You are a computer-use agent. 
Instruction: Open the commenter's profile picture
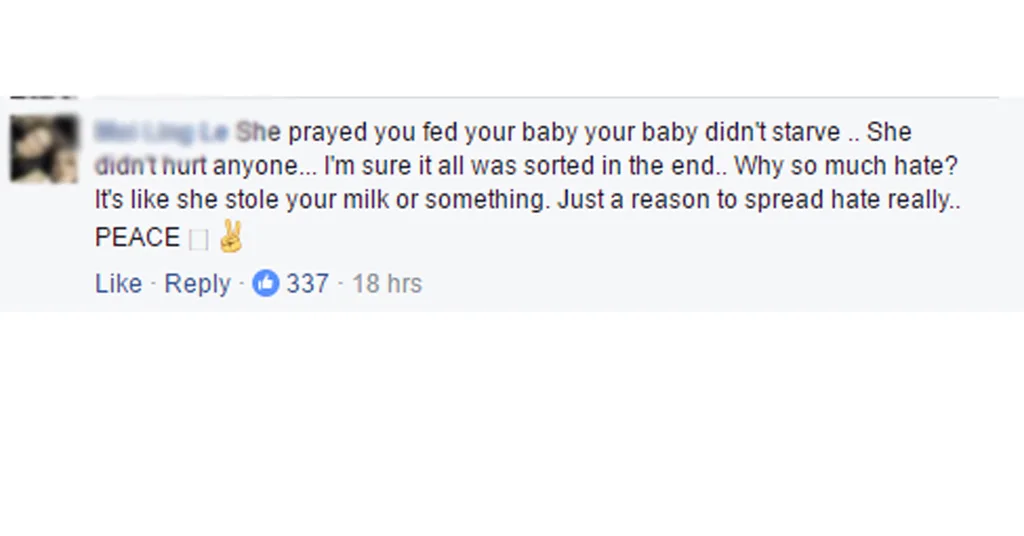click(44, 148)
